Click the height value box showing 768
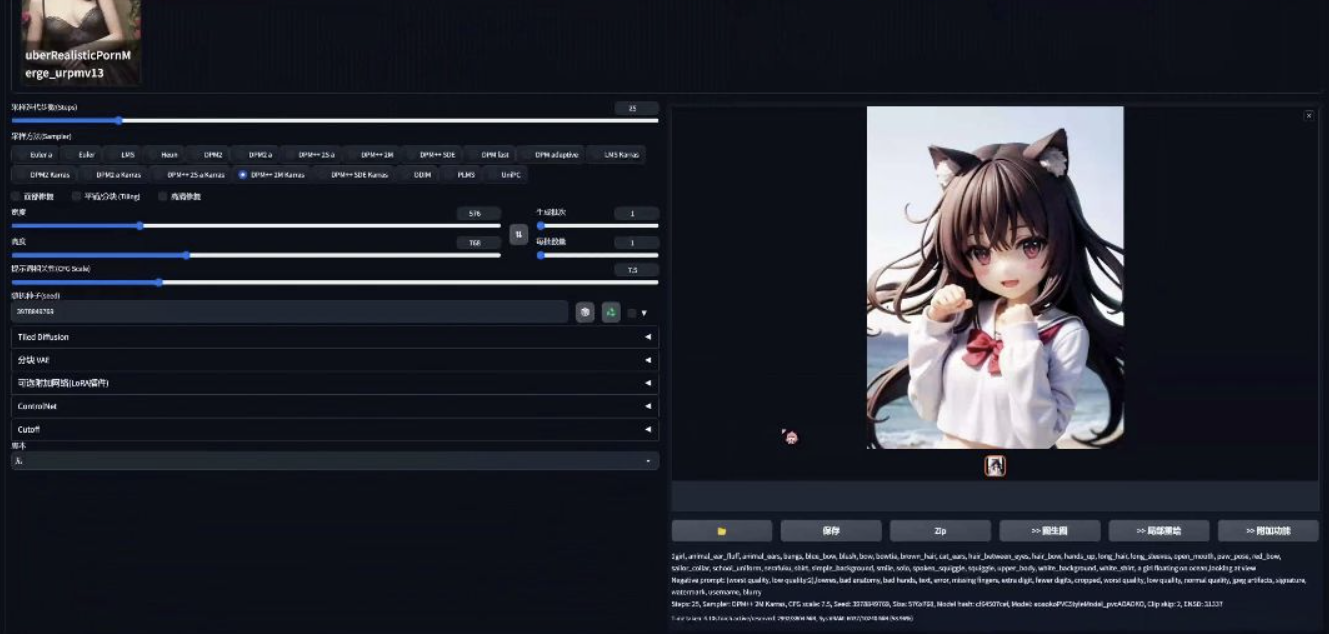The height and width of the screenshot is (634, 1329). tap(478, 243)
